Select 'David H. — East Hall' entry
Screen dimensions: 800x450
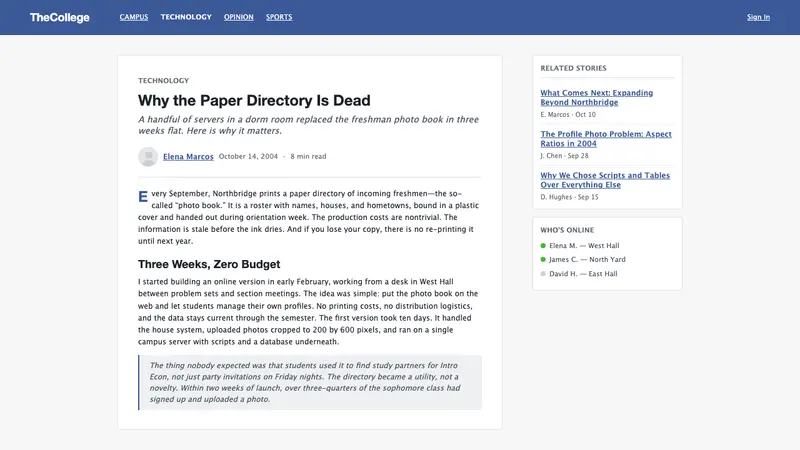point(583,273)
